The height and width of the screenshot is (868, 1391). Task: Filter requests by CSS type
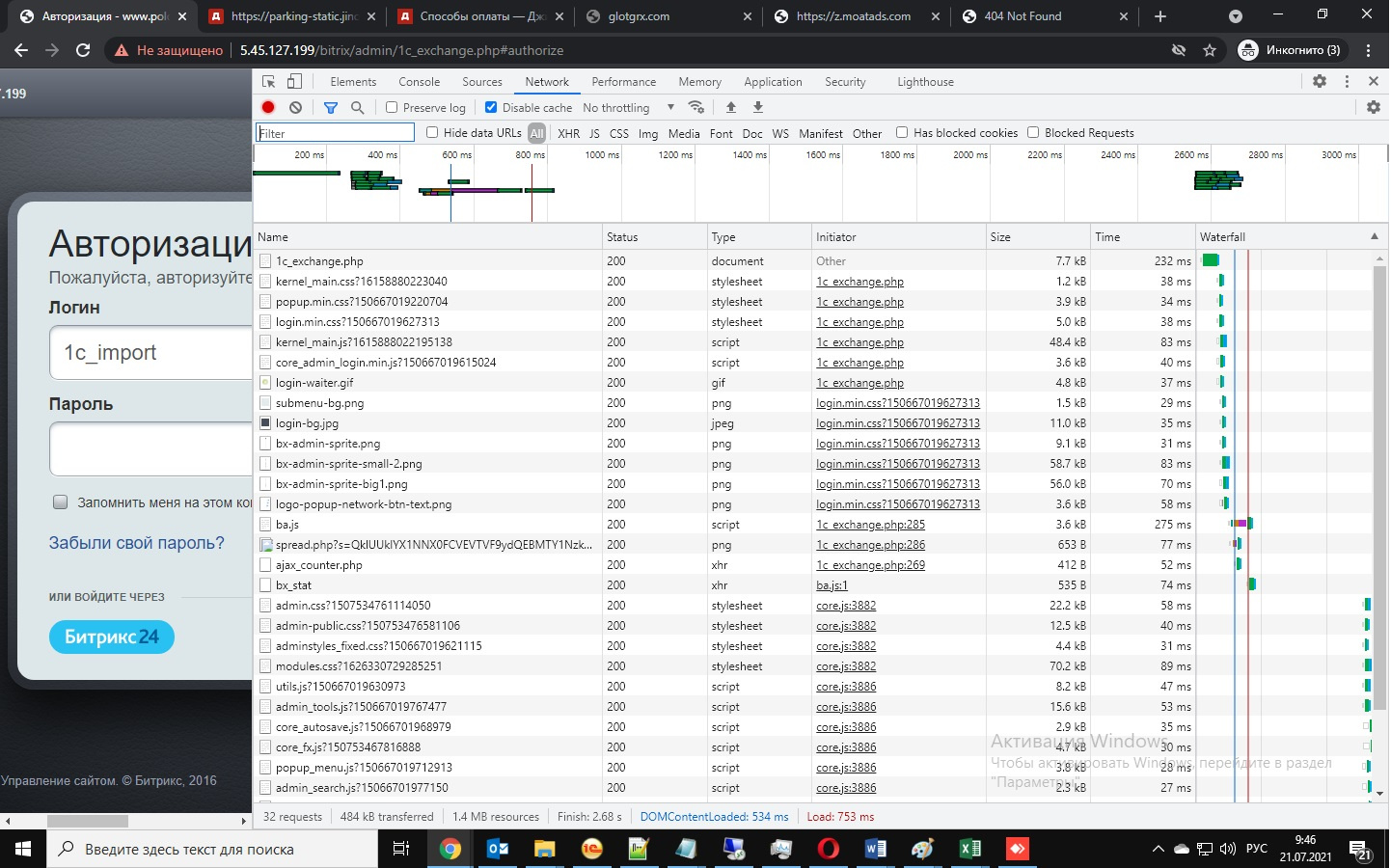619,133
